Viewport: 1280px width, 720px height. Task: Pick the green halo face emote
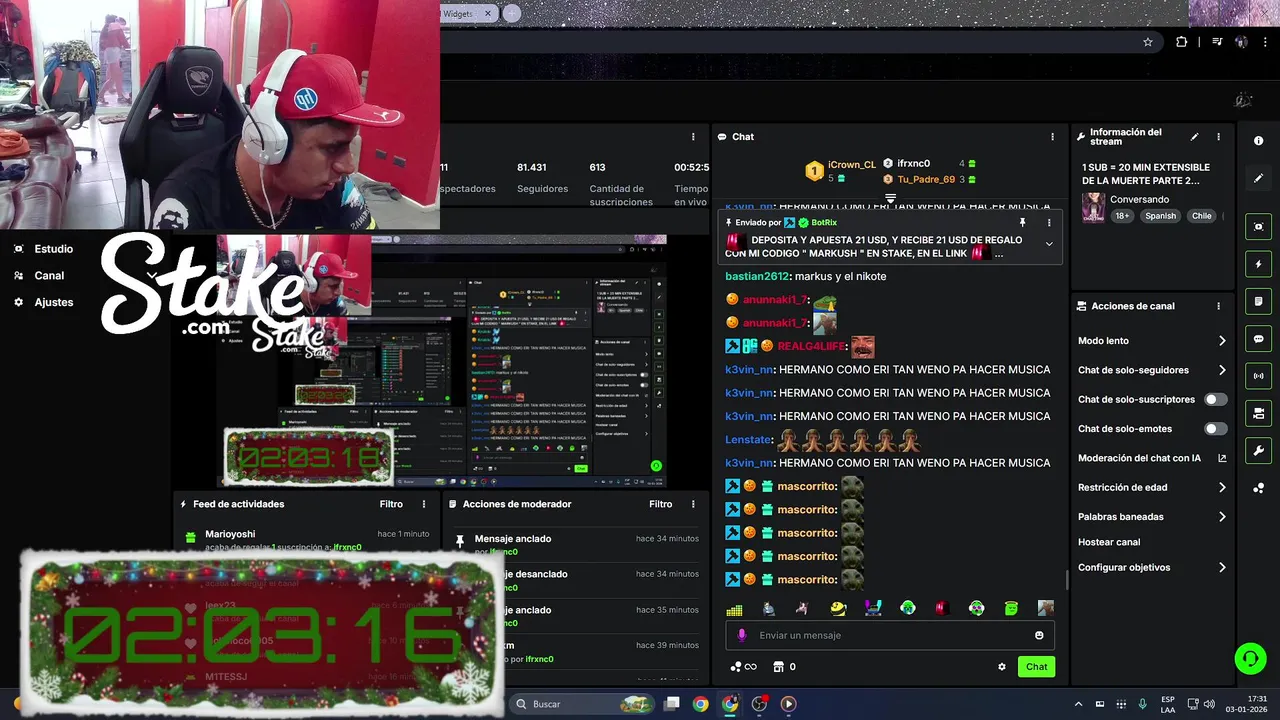[1011, 608]
